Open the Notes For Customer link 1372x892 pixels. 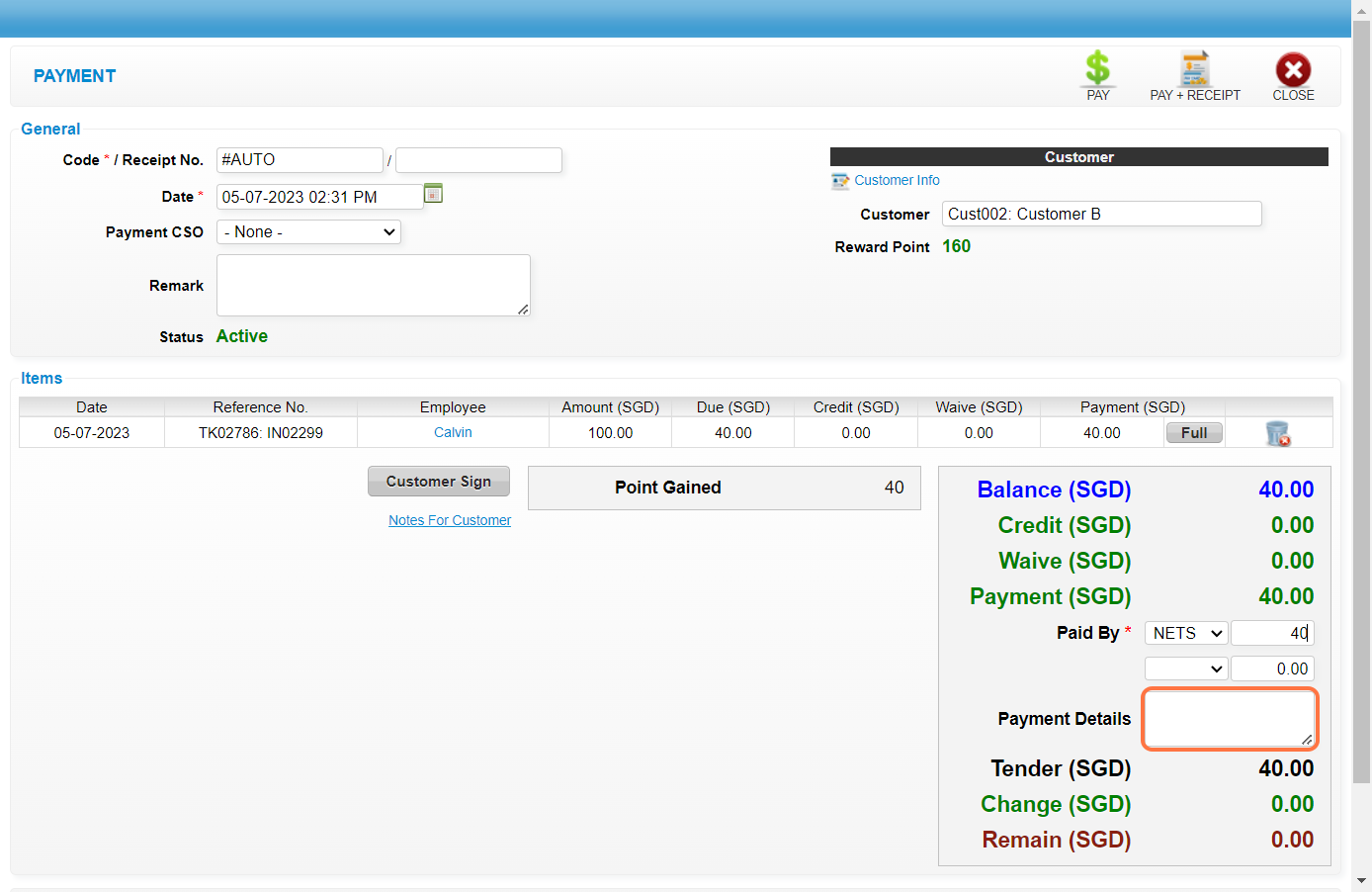(450, 520)
